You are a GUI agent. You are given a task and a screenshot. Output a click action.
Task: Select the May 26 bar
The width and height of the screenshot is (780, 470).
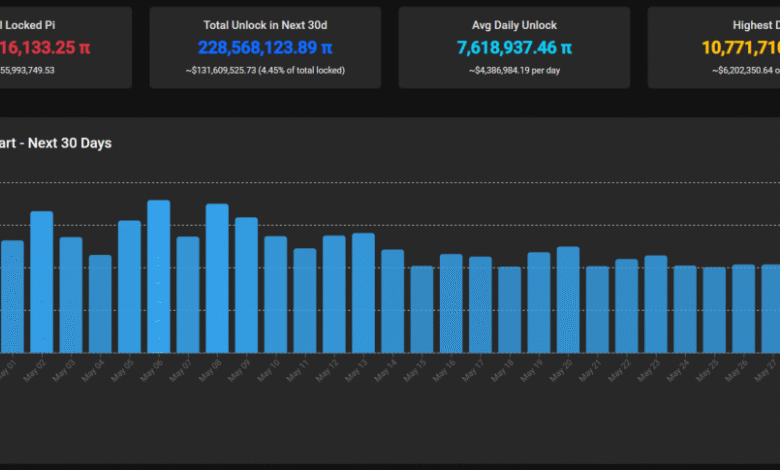pos(744,309)
